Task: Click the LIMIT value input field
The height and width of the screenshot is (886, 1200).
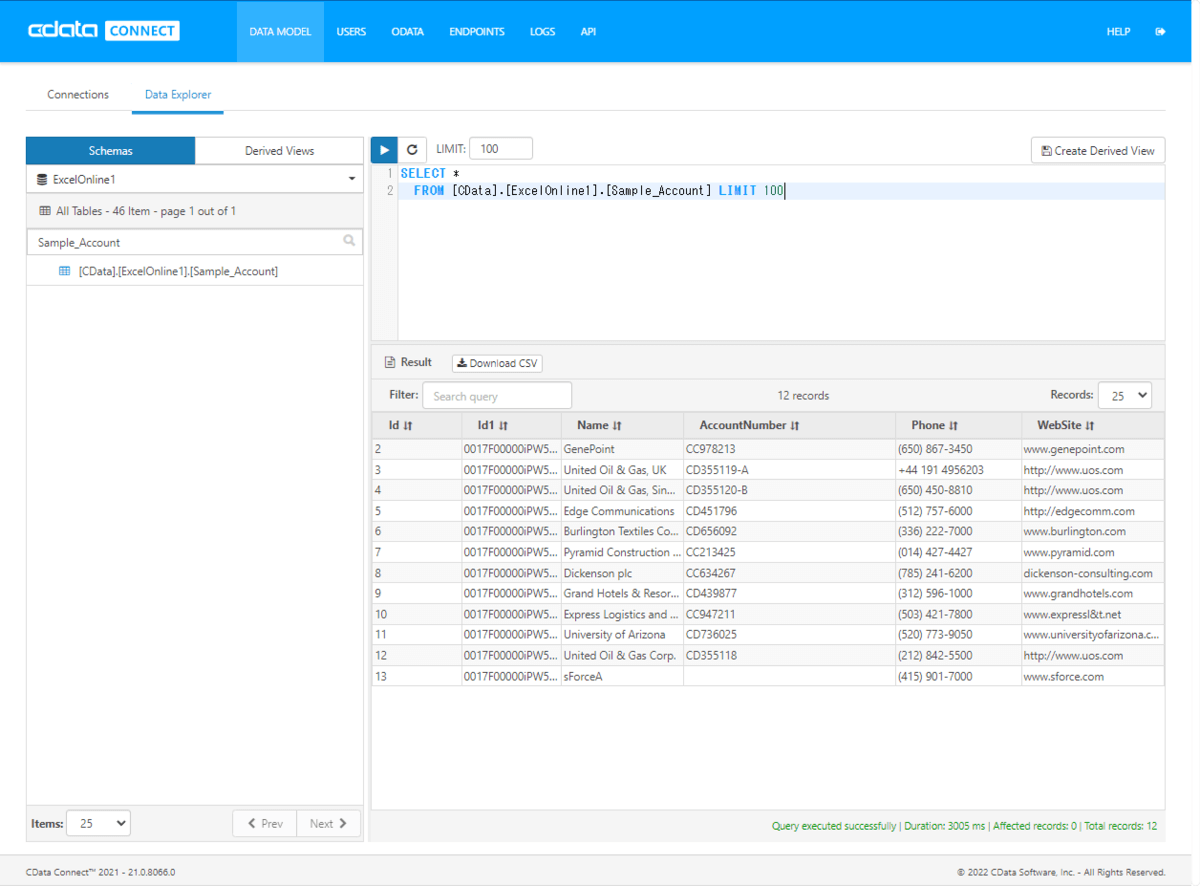Action: [500, 149]
